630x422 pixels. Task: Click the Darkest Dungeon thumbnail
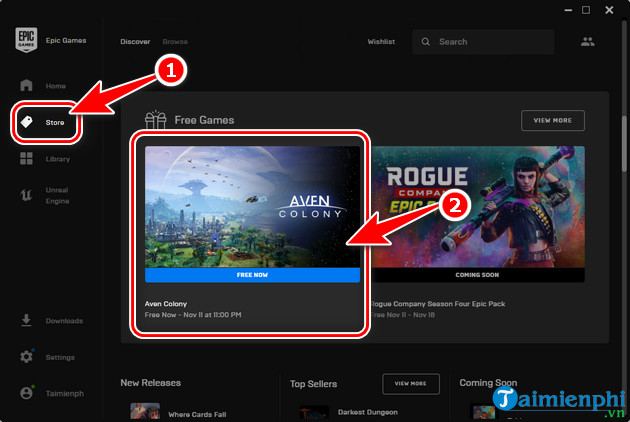coord(313,412)
